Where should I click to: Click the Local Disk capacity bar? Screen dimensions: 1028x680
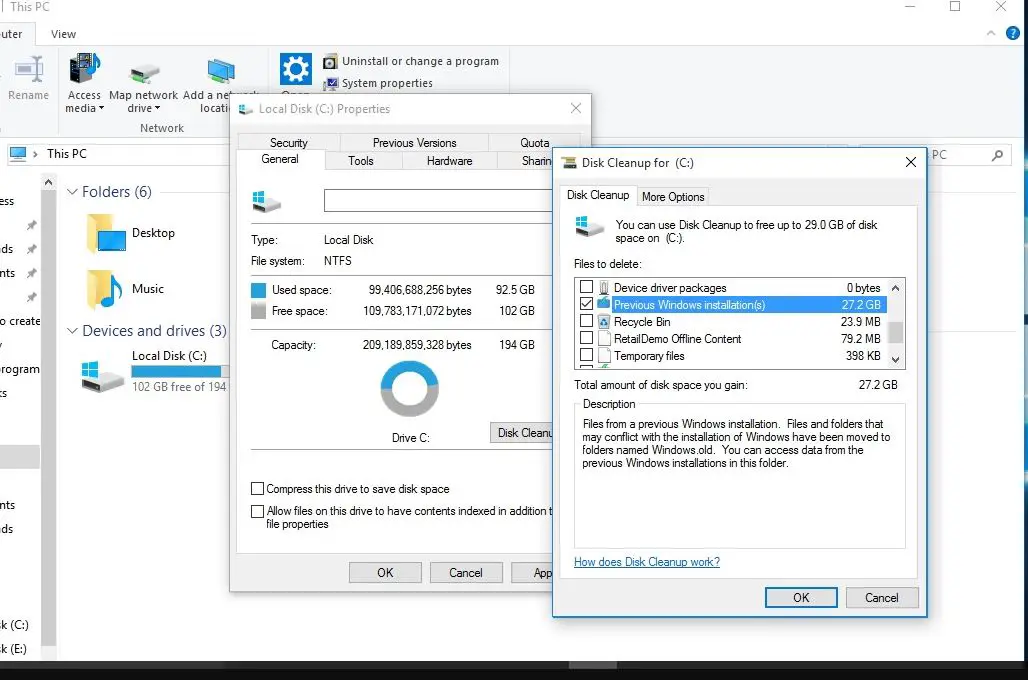[x=178, y=372]
